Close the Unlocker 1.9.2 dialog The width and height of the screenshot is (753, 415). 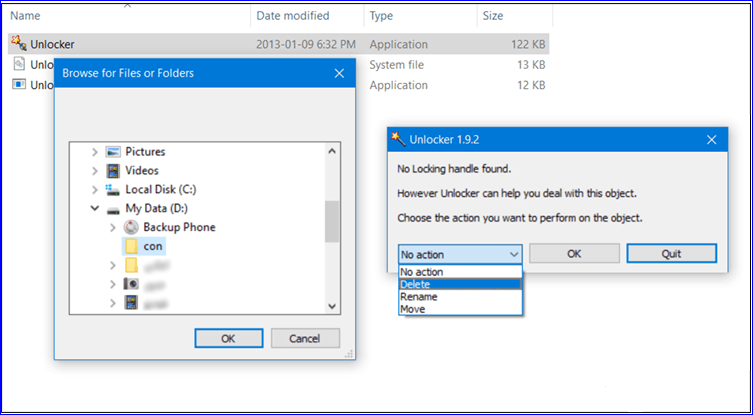point(712,140)
